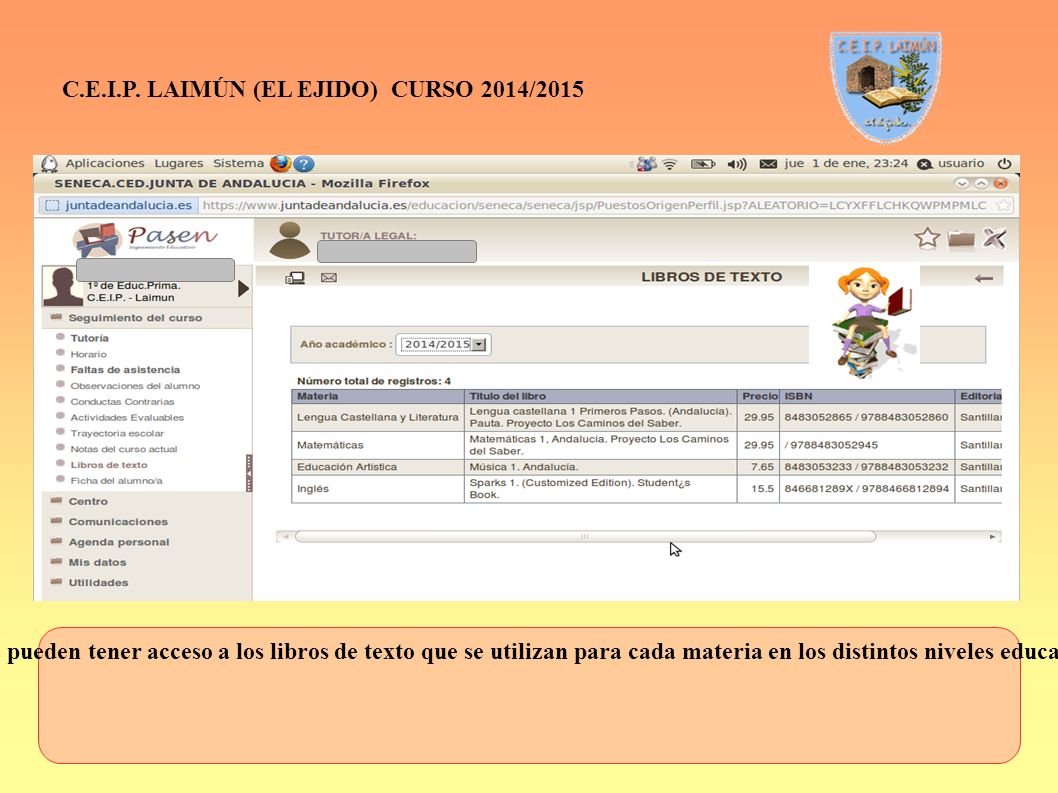
Task: Bookmark page with URL bar star
Action: [1004, 205]
